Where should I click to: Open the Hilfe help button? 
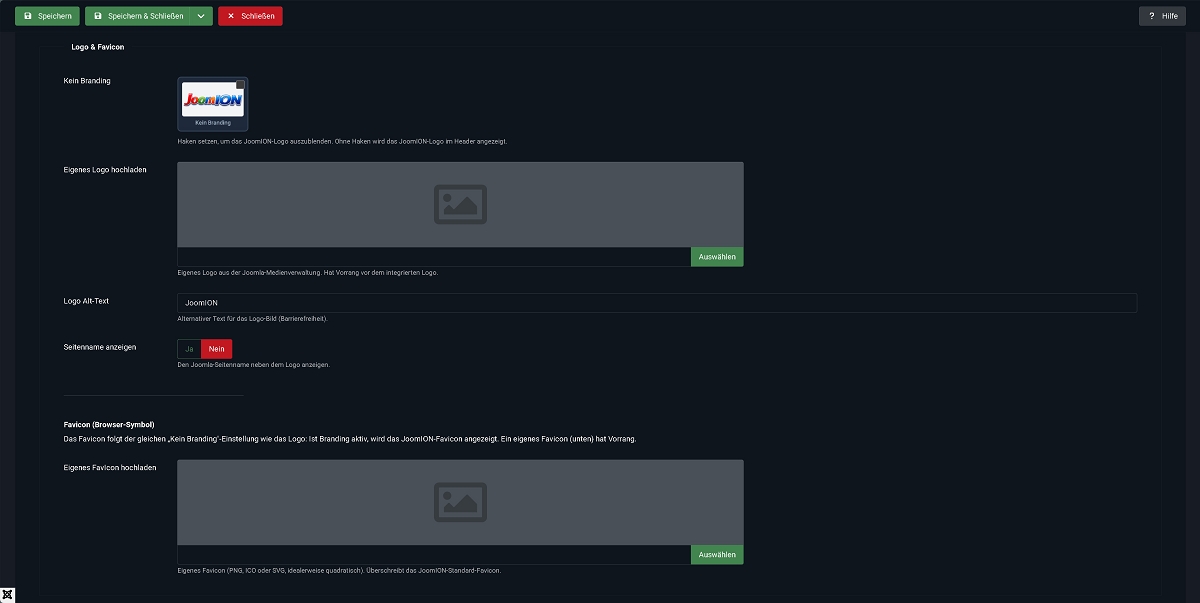coord(1162,16)
